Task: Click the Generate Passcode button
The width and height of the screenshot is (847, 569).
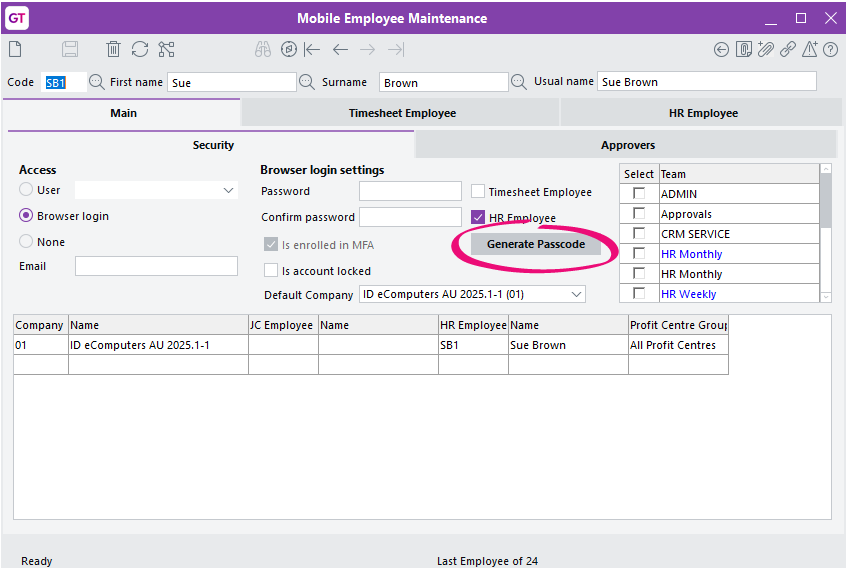Action: (536, 244)
